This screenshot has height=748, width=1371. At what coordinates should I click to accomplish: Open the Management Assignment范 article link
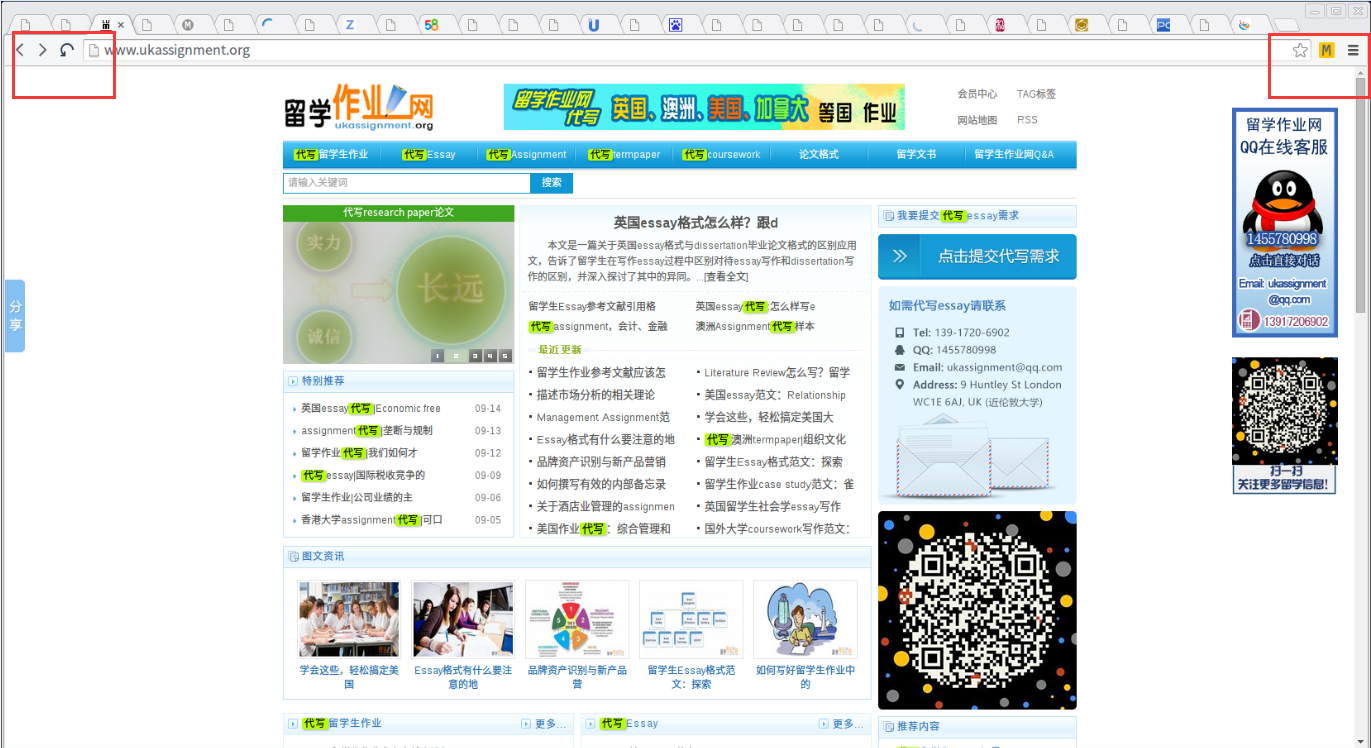coord(603,417)
